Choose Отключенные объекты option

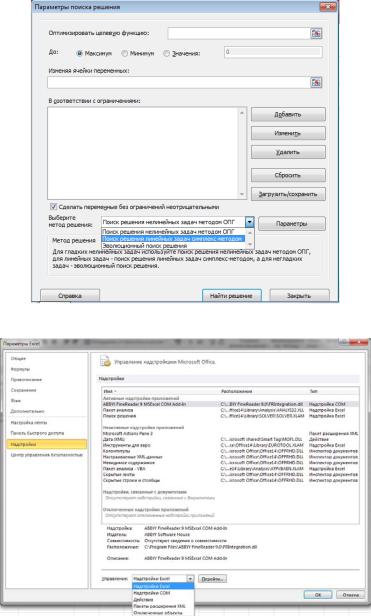163,612
